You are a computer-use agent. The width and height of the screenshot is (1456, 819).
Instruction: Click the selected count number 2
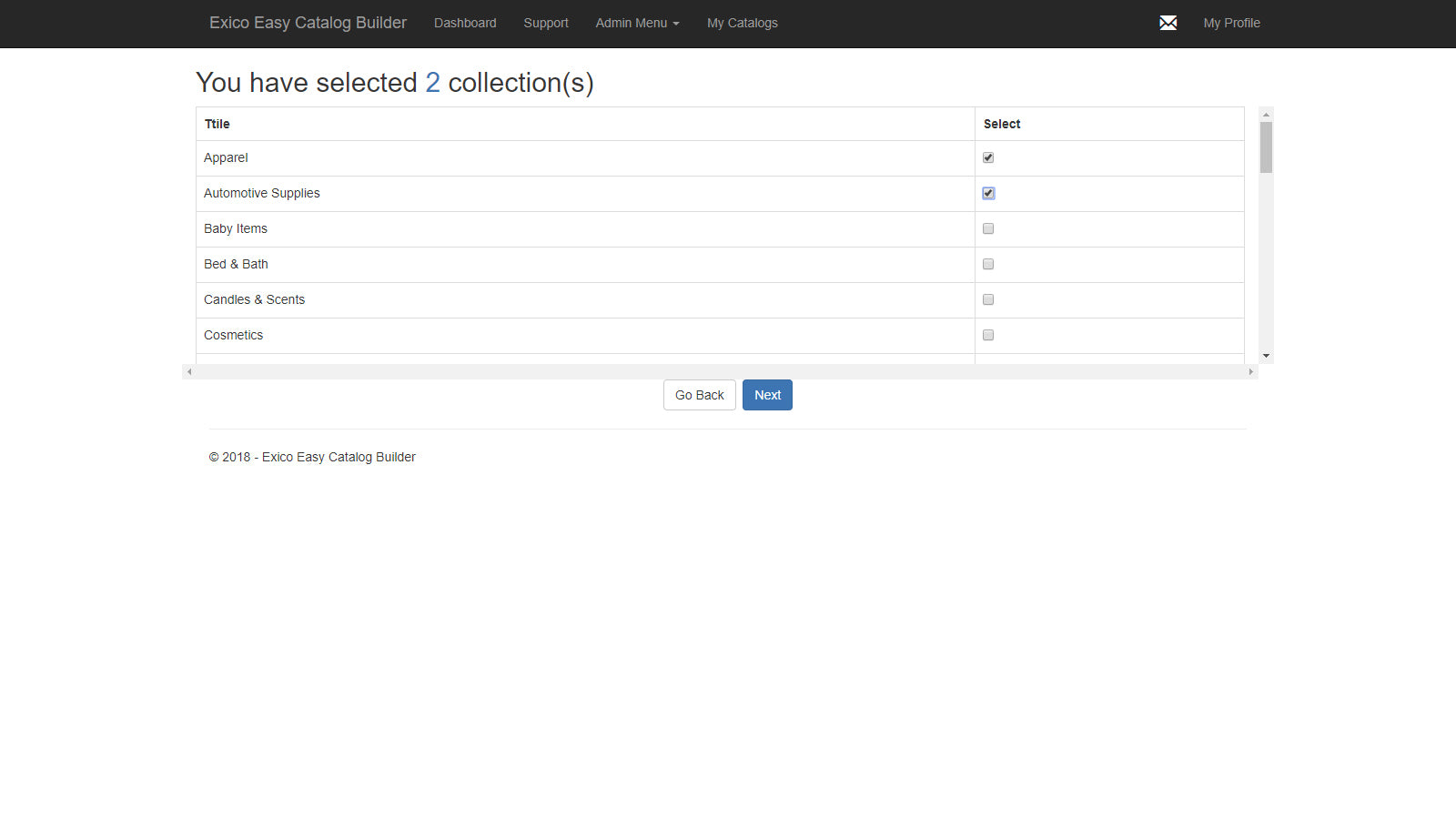(x=433, y=83)
